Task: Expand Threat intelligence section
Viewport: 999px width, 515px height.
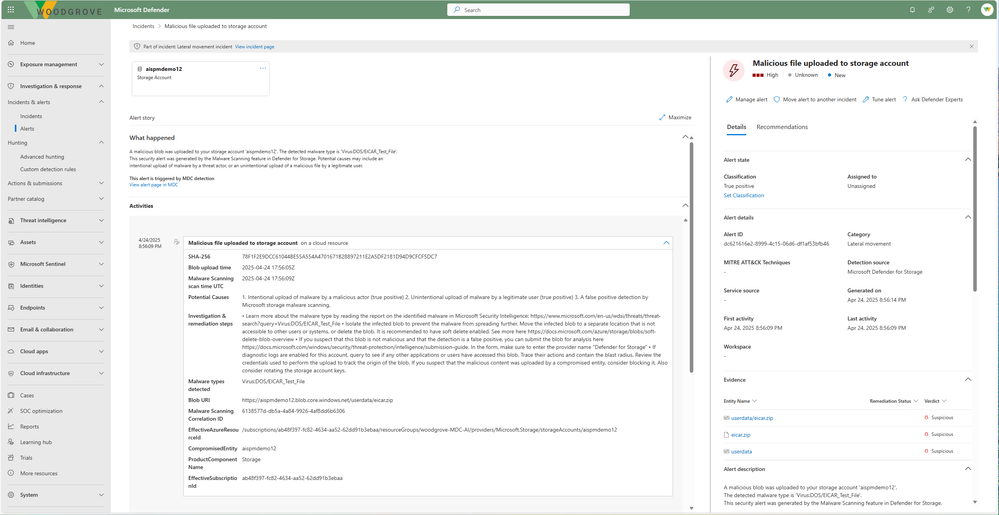Action: coord(101,221)
